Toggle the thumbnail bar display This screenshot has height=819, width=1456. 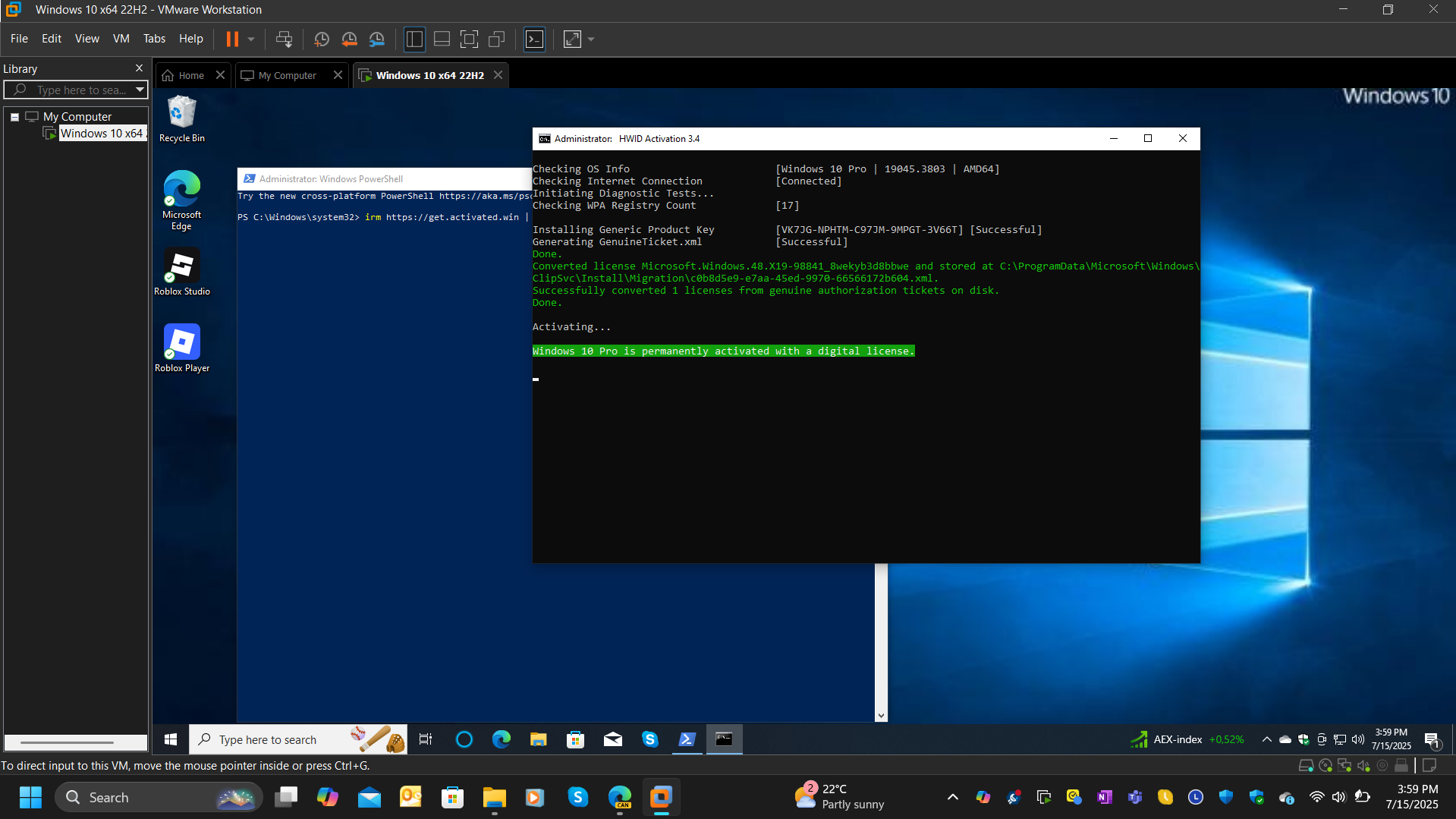pyautogui.click(x=441, y=39)
